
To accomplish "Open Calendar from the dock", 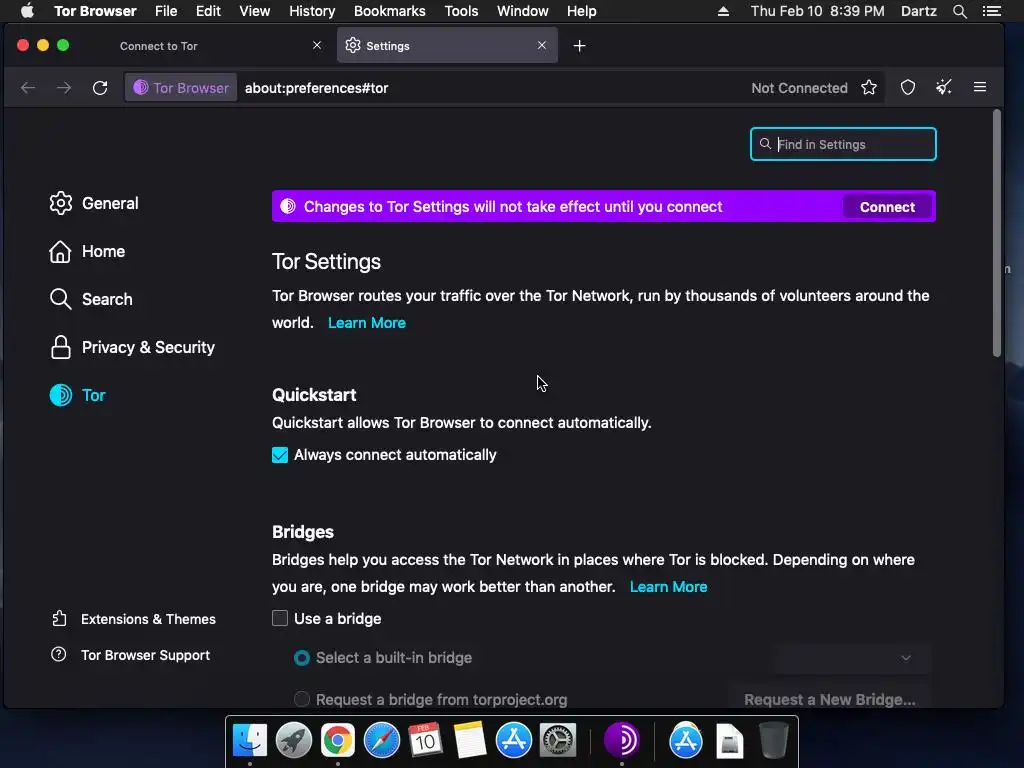I will (425, 741).
